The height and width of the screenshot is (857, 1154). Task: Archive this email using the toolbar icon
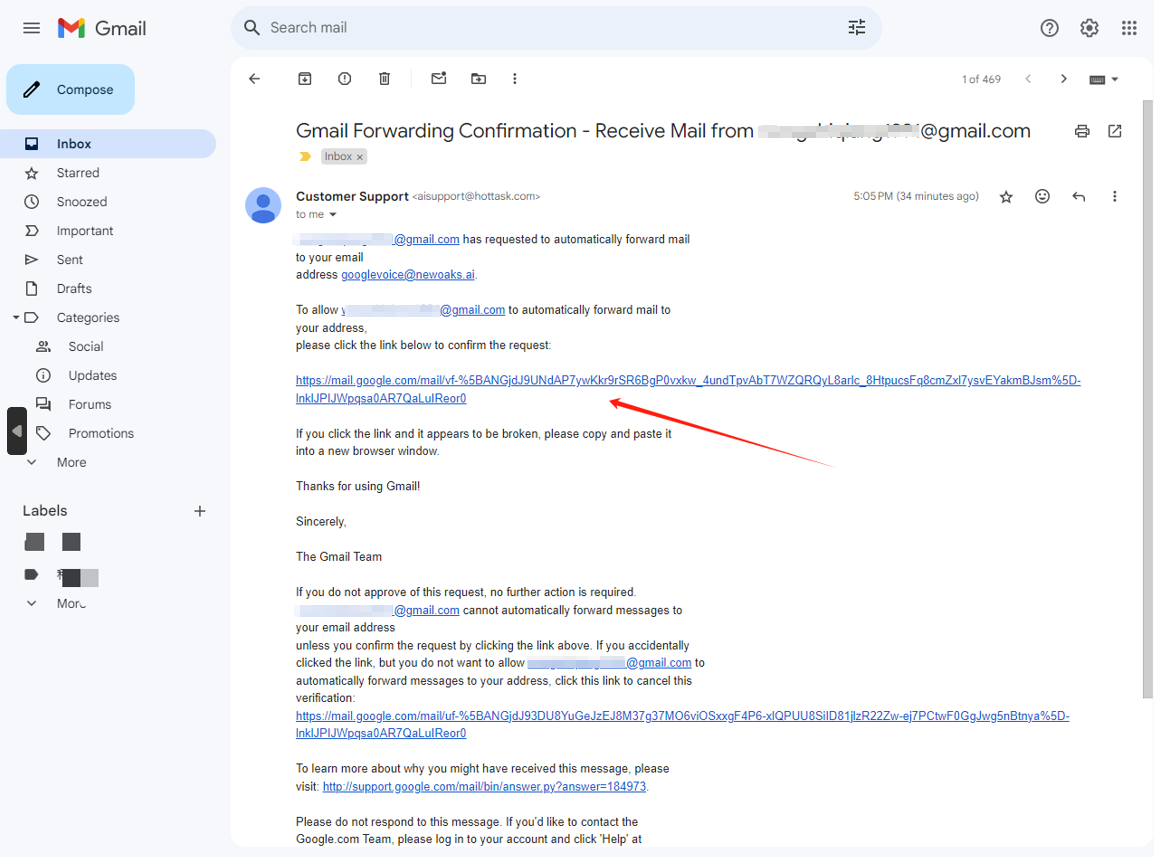coord(305,79)
